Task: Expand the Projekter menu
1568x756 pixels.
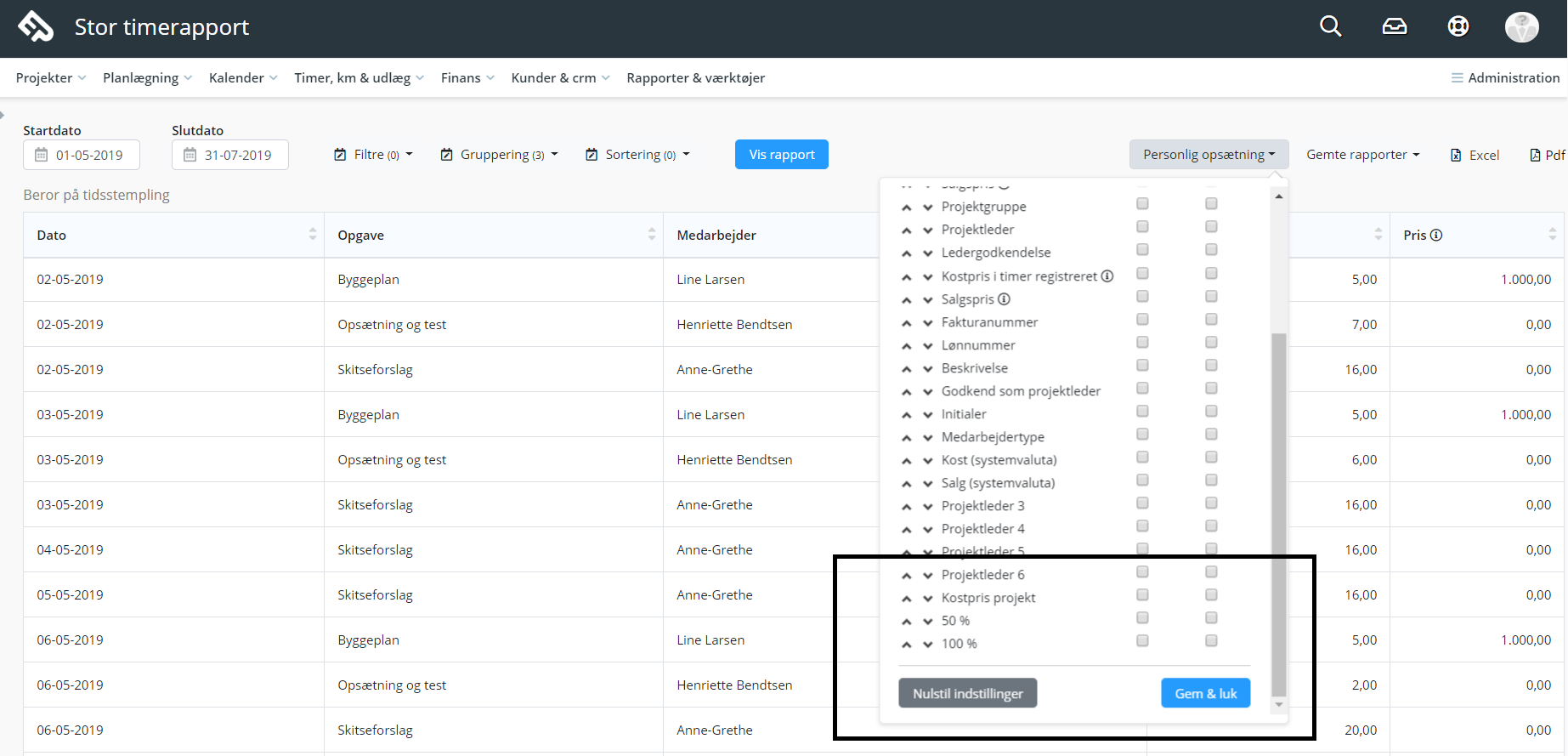Action: pyautogui.click(x=51, y=77)
